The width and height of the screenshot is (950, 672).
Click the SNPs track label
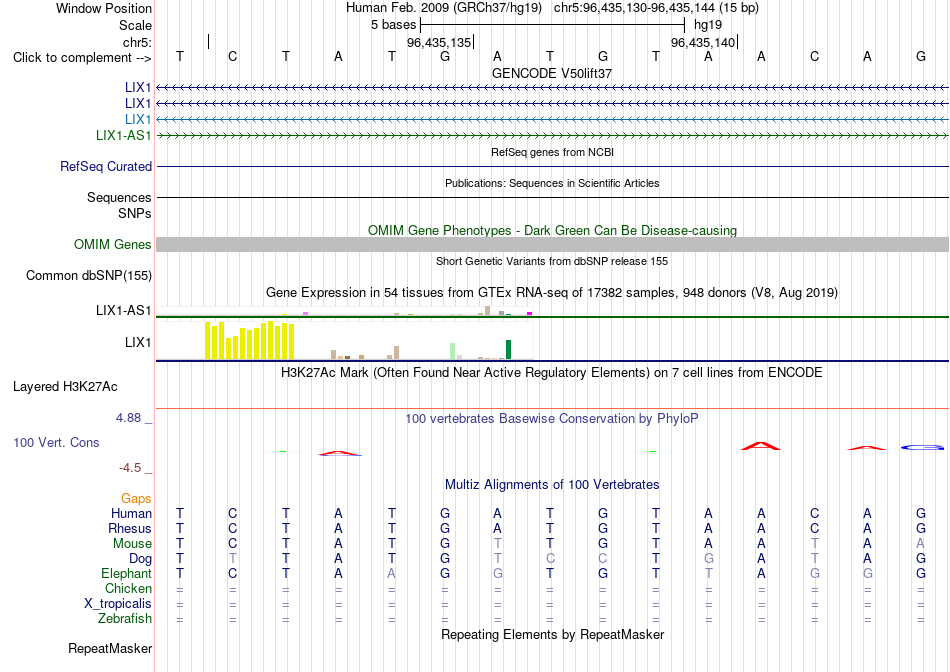pyautogui.click(x=135, y=213)
